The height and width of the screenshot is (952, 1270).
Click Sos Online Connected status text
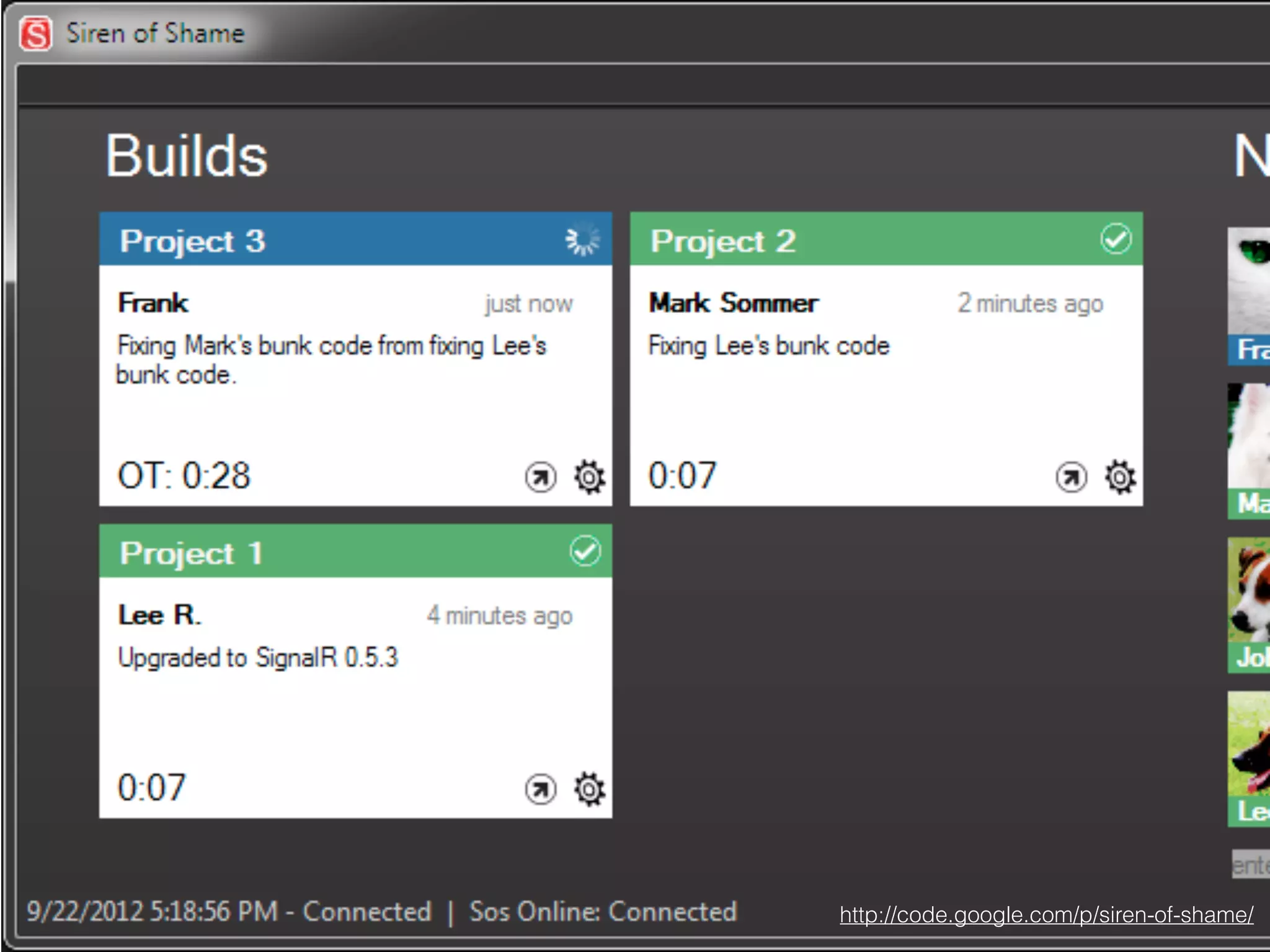[603, 912]
